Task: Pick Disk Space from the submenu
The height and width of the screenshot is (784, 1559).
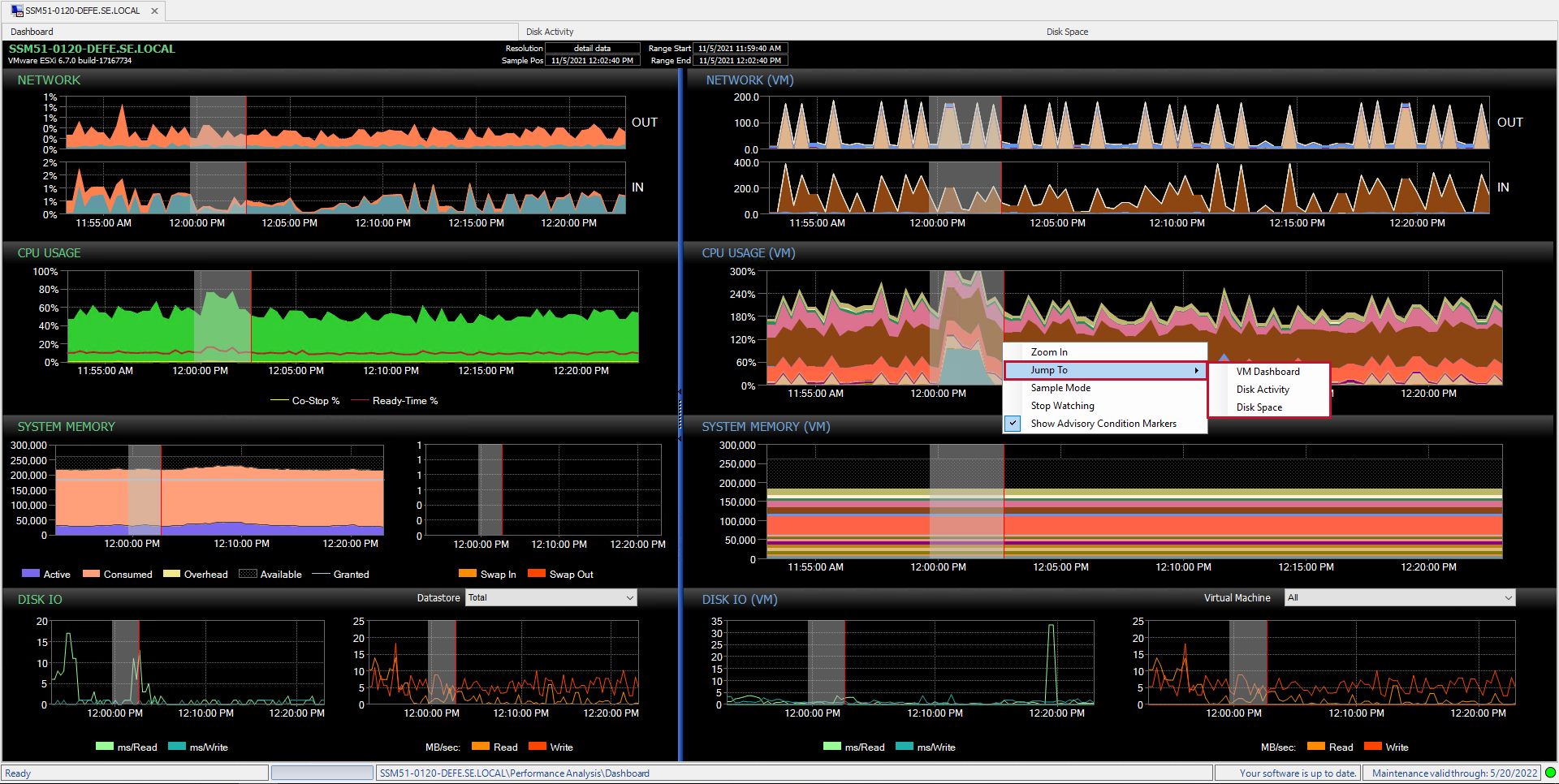Action: 1259,407
